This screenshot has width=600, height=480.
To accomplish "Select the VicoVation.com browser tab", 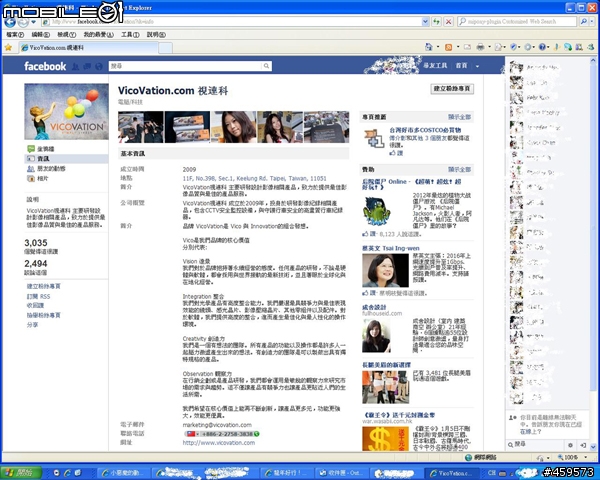I will (89, 47).
